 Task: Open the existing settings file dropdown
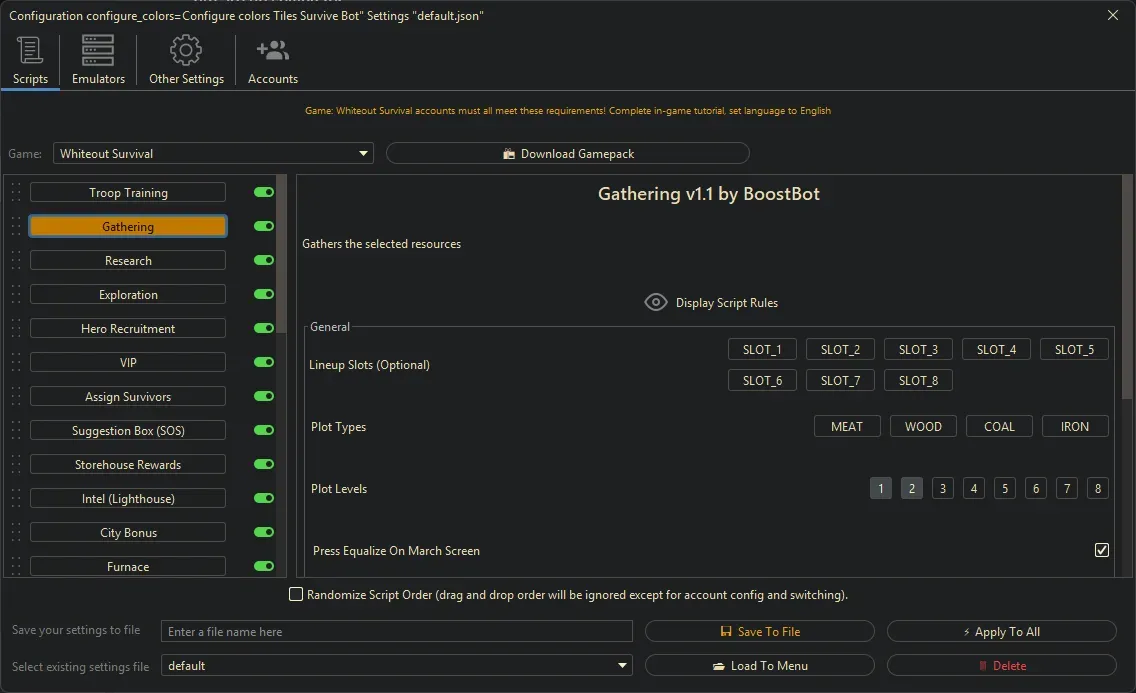tap(623, 666)
